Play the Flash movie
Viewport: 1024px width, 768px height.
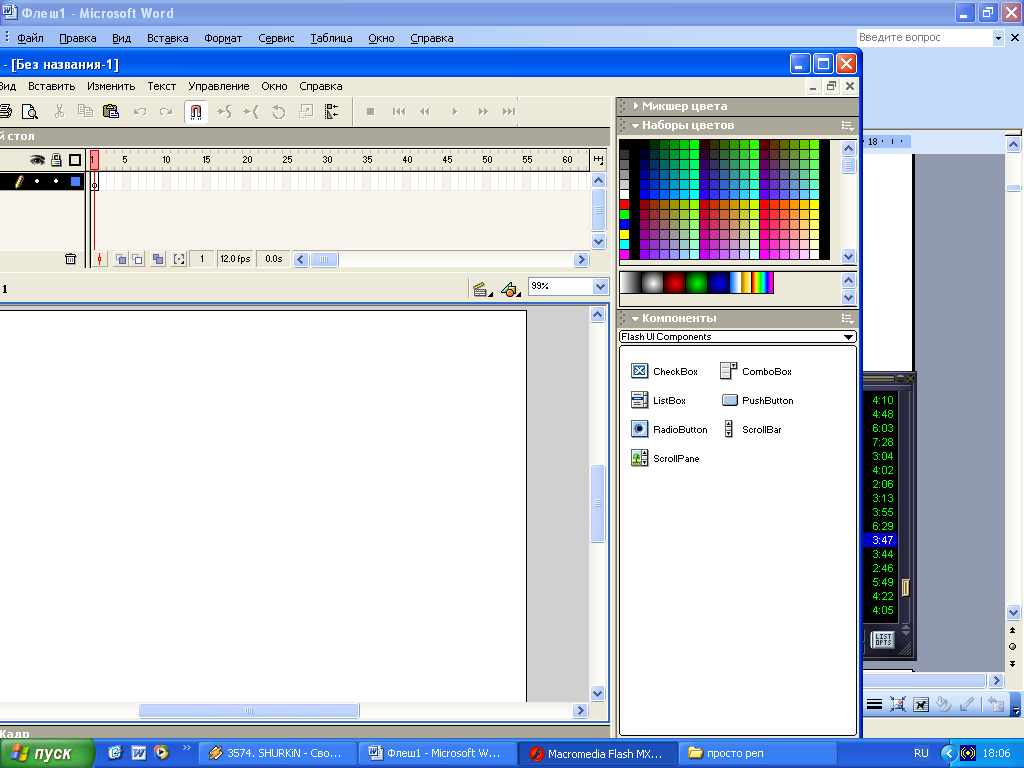click(x=455, y=112)
